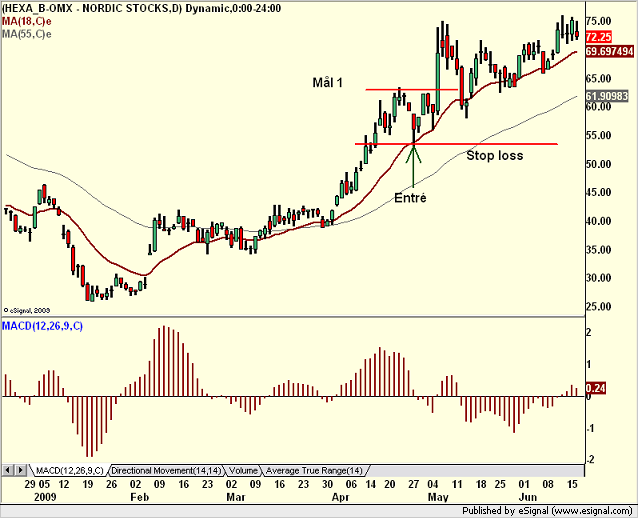Click the 50.00 price axis label
This screenshot has height=518, width=638.
pyautogui.click(x=598, y=164)
